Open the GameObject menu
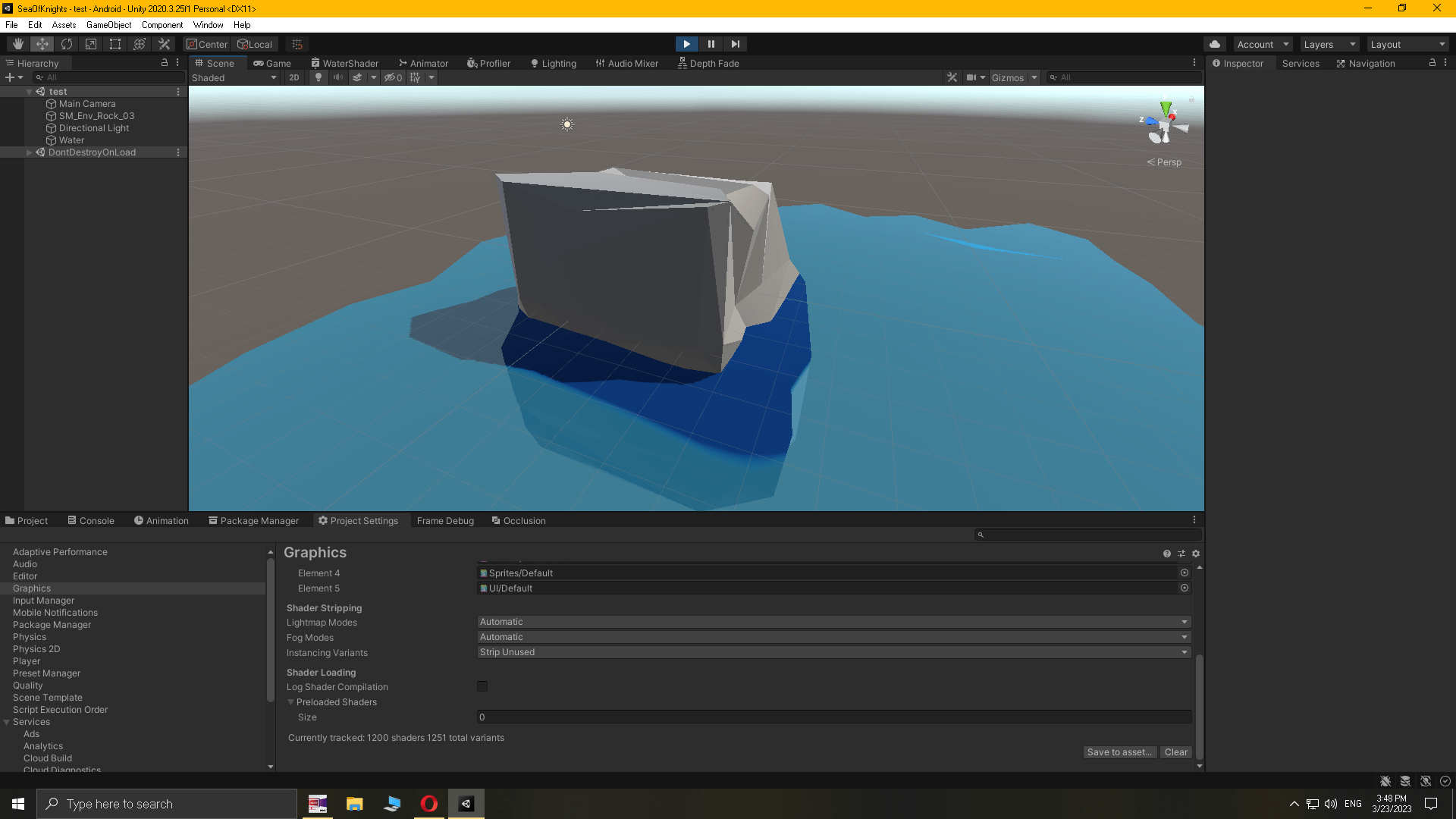1456x819 pixels. coord(108,24)
